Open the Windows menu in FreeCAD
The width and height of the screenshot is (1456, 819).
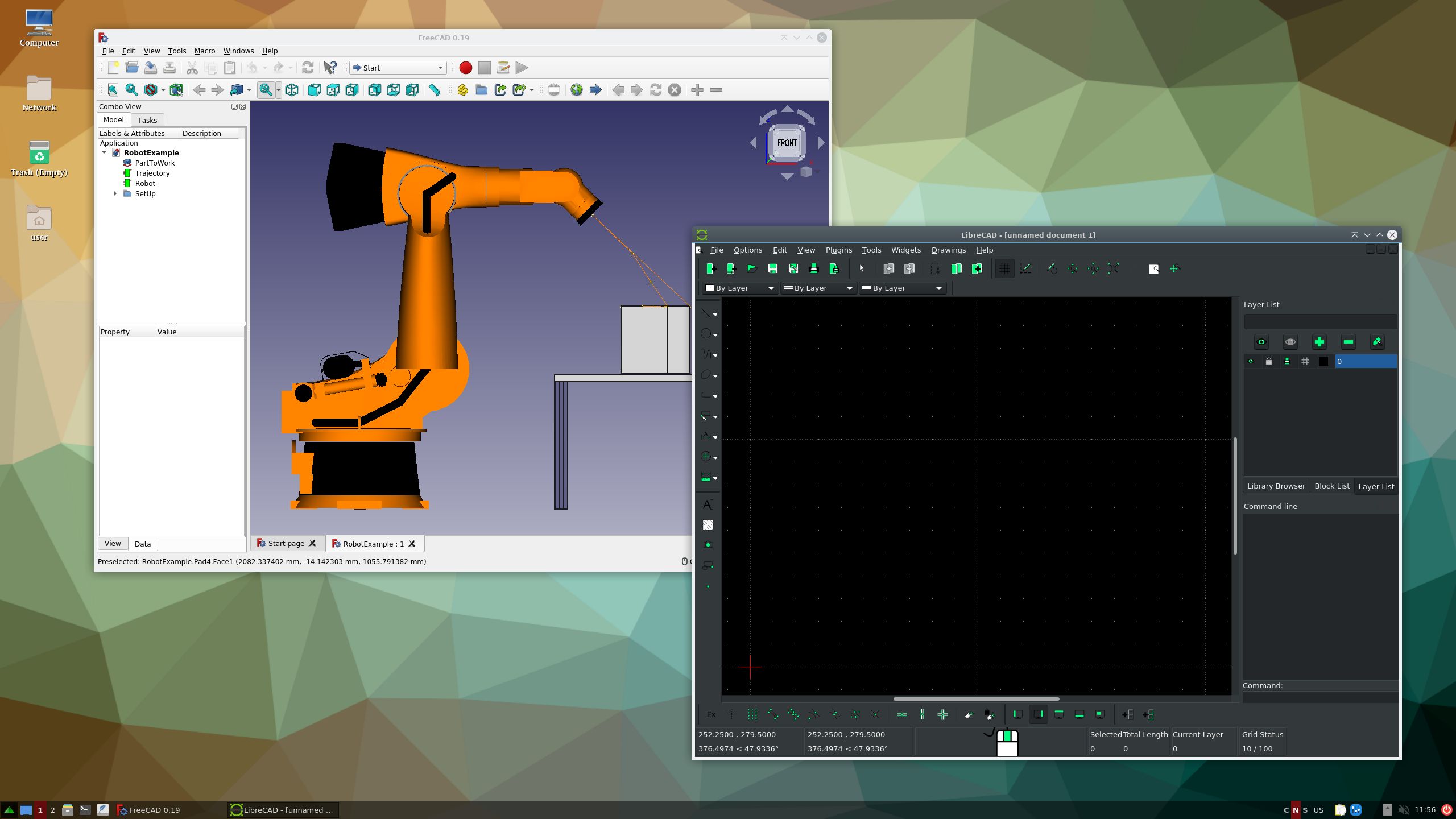238,51
